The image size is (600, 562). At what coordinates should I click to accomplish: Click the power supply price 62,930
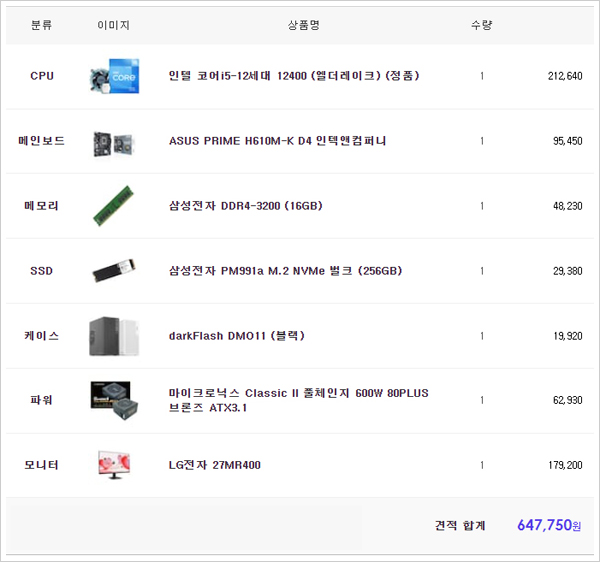pos(567,400)
